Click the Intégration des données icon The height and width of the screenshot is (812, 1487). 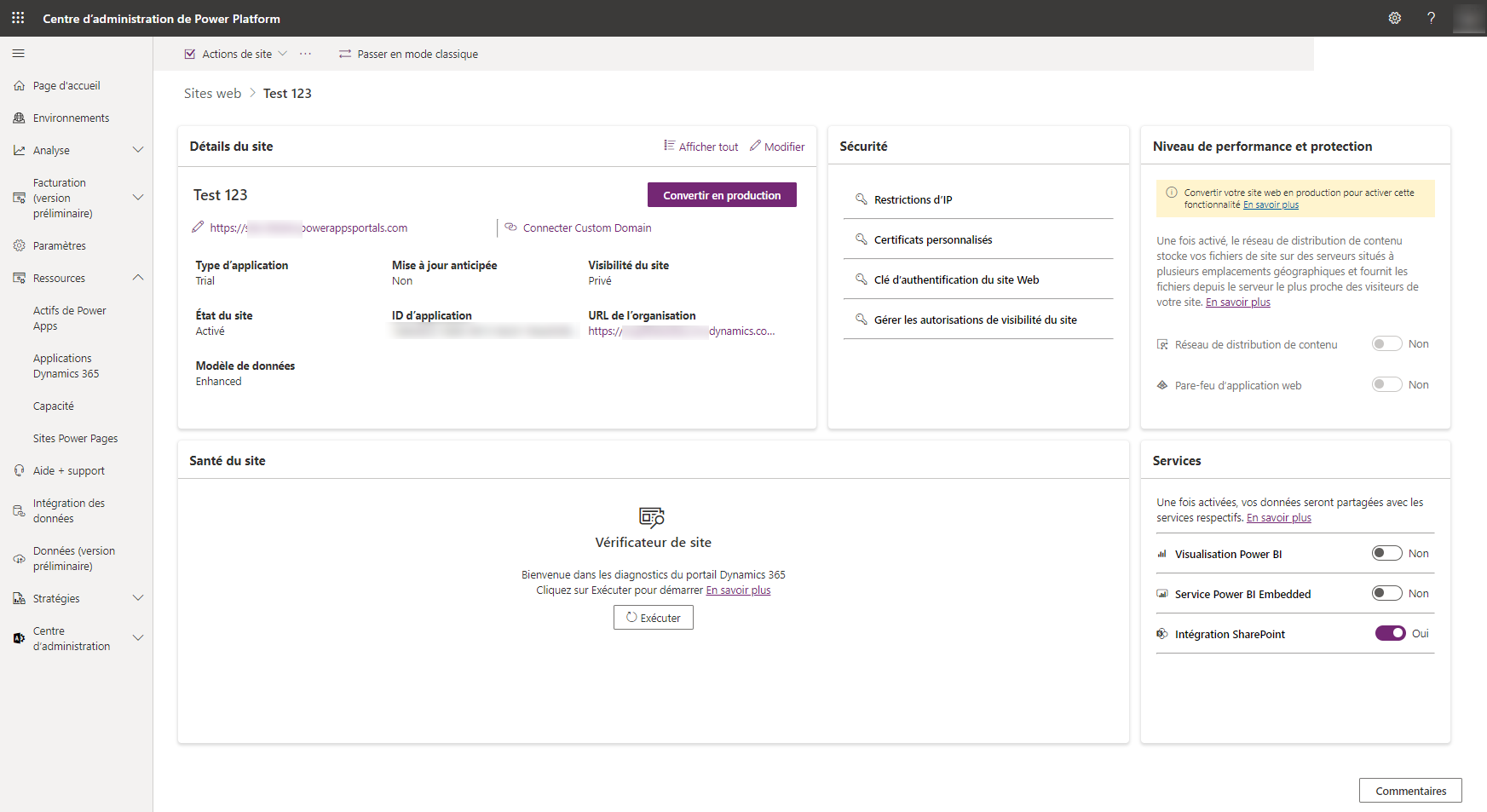19,511
